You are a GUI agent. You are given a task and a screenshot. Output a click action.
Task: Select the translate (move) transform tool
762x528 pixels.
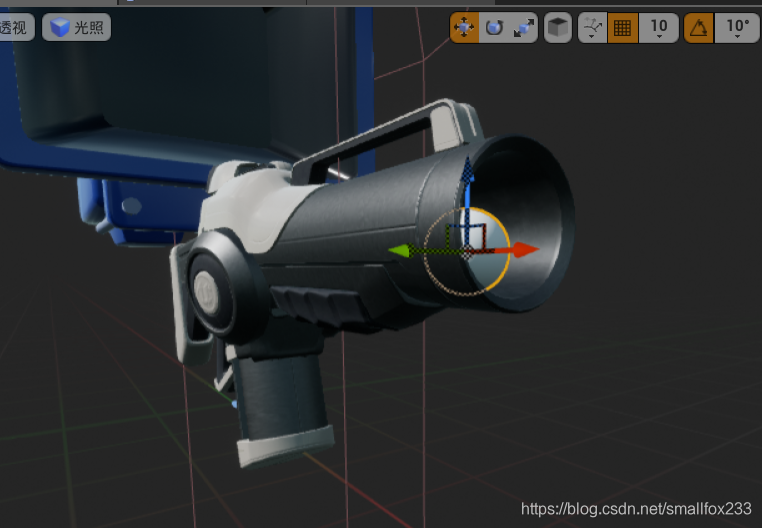[464, 27]
